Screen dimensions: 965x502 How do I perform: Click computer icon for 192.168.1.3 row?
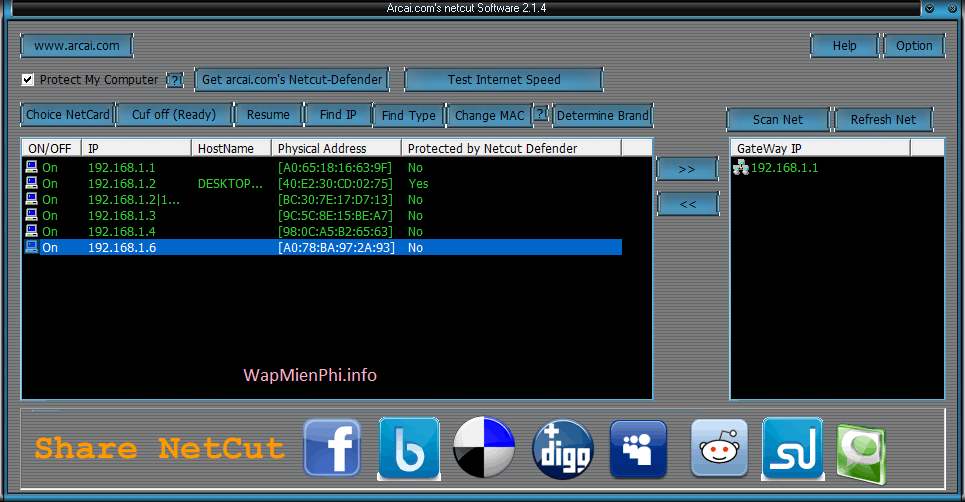[x=31, y=215]
